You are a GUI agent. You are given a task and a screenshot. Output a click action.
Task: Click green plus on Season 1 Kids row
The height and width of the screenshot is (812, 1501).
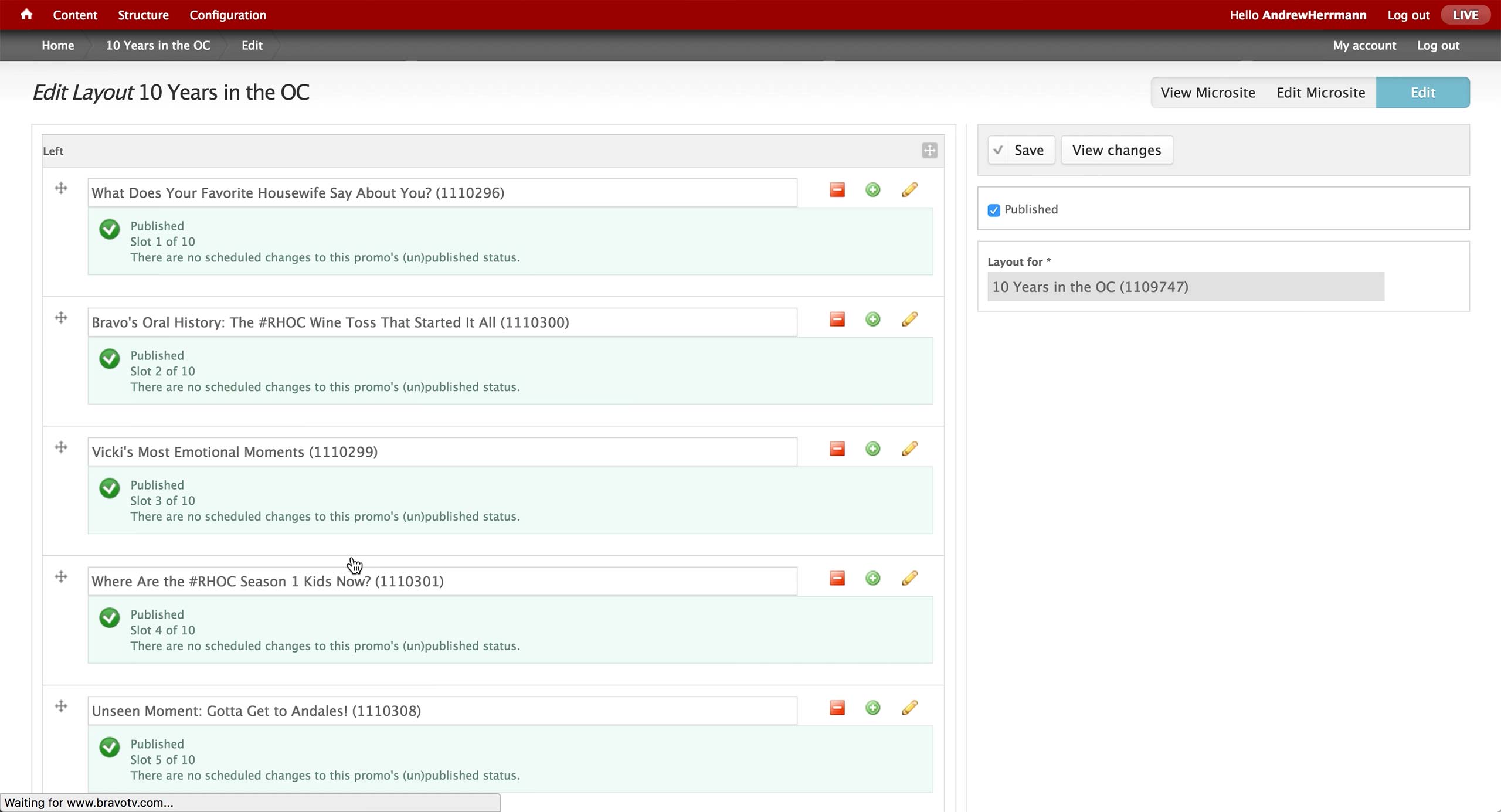[x=872, y=579]
